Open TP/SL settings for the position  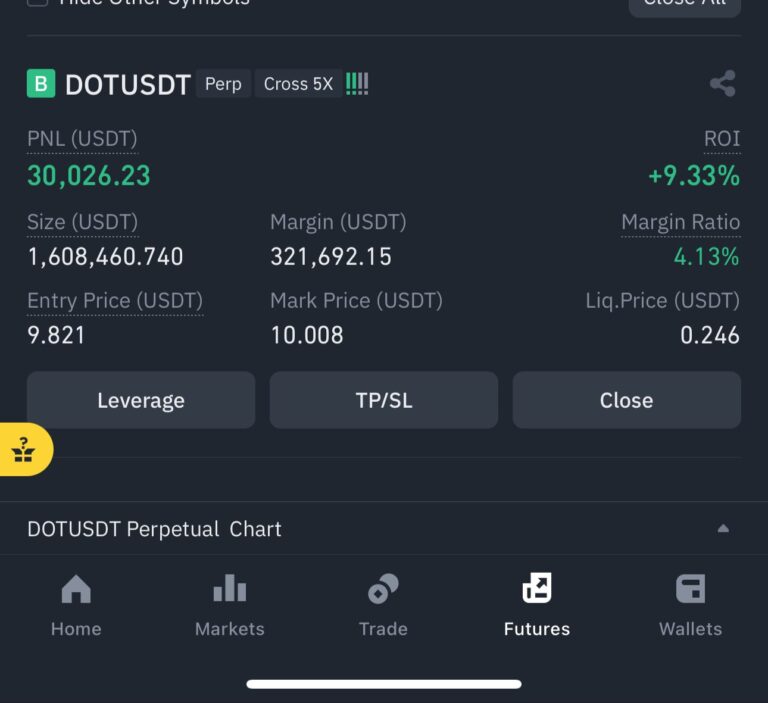pos(384,400)
